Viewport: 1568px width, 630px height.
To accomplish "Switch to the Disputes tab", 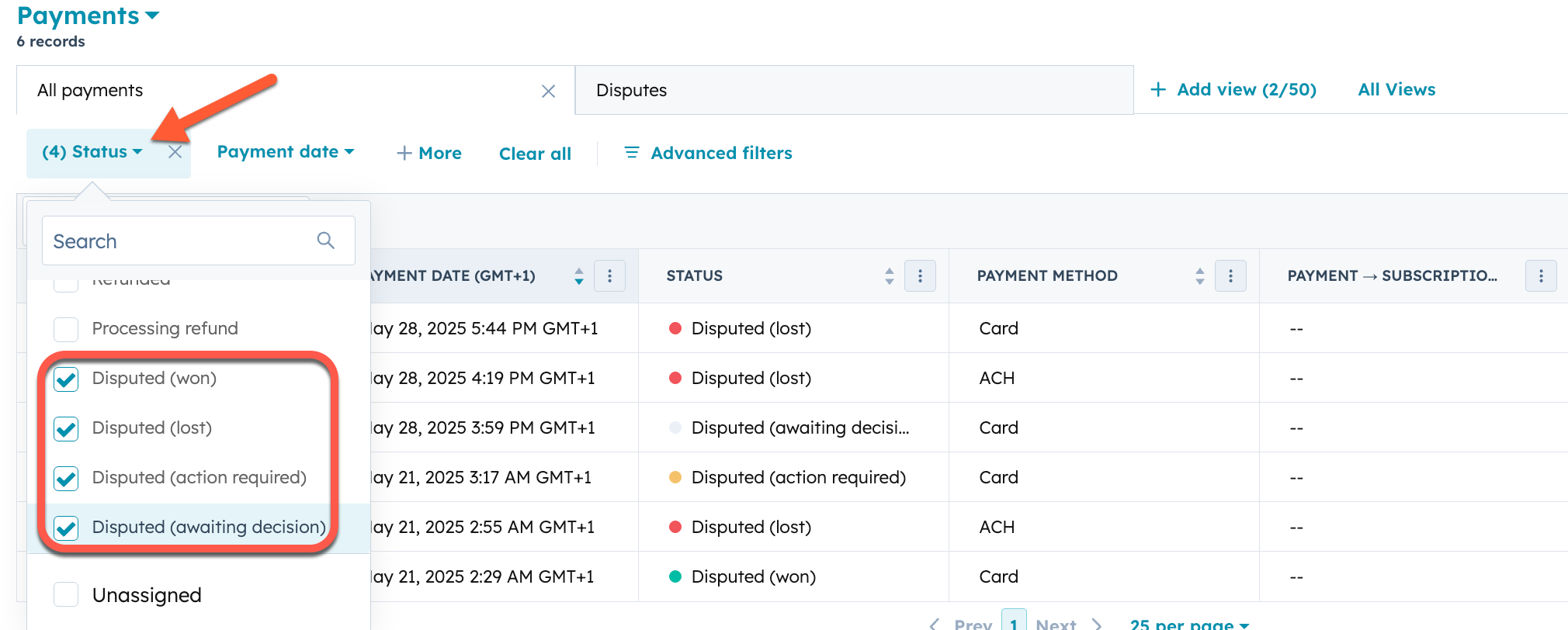I will (x=854, y=90).
